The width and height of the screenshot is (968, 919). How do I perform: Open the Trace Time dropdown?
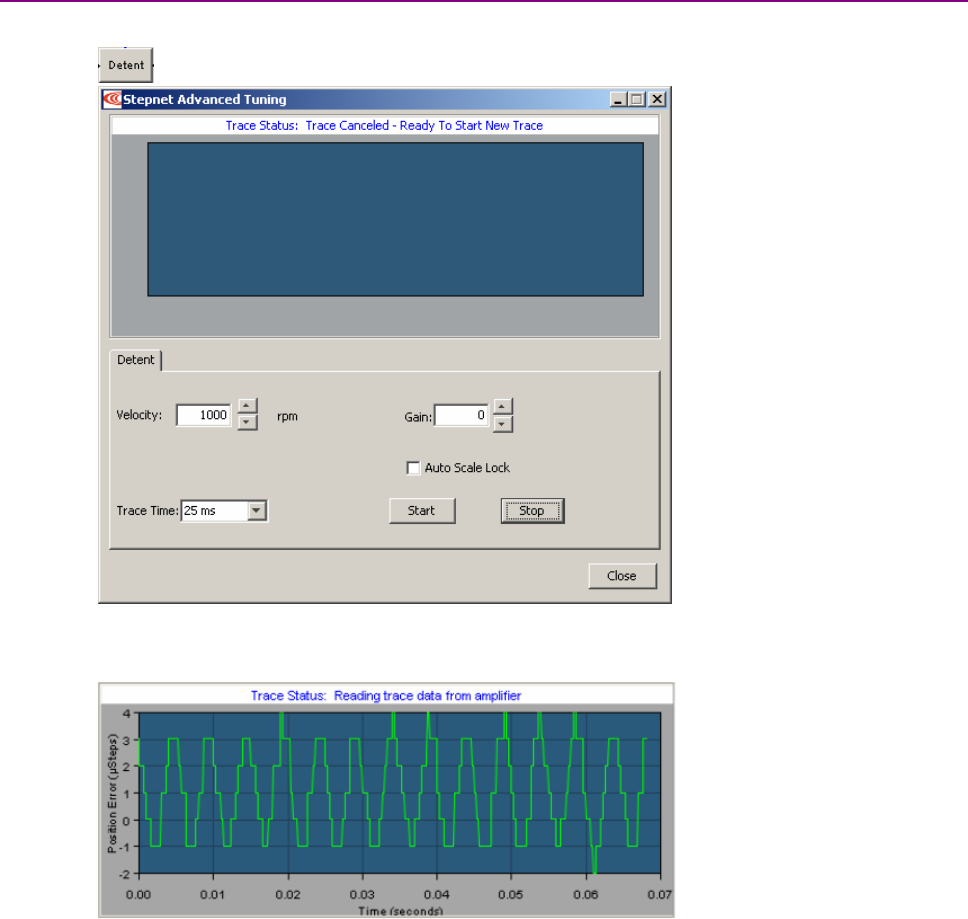[257, 510]
